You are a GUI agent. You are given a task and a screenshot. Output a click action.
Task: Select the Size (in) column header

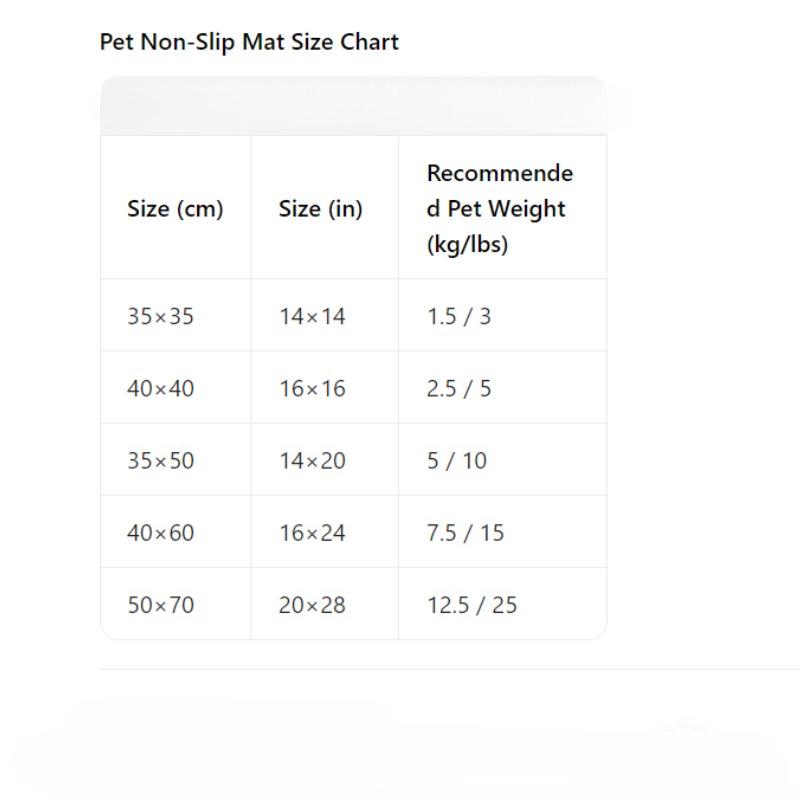point(324,208)
